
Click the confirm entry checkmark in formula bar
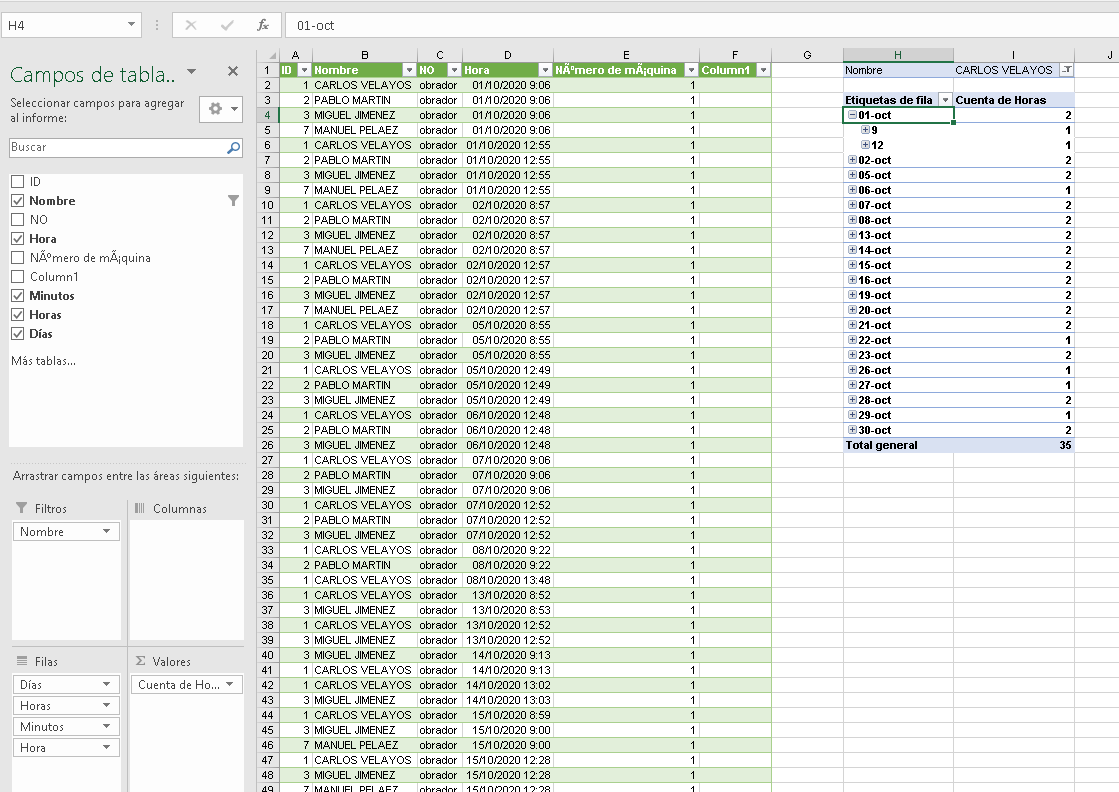[x=227, y=25]
